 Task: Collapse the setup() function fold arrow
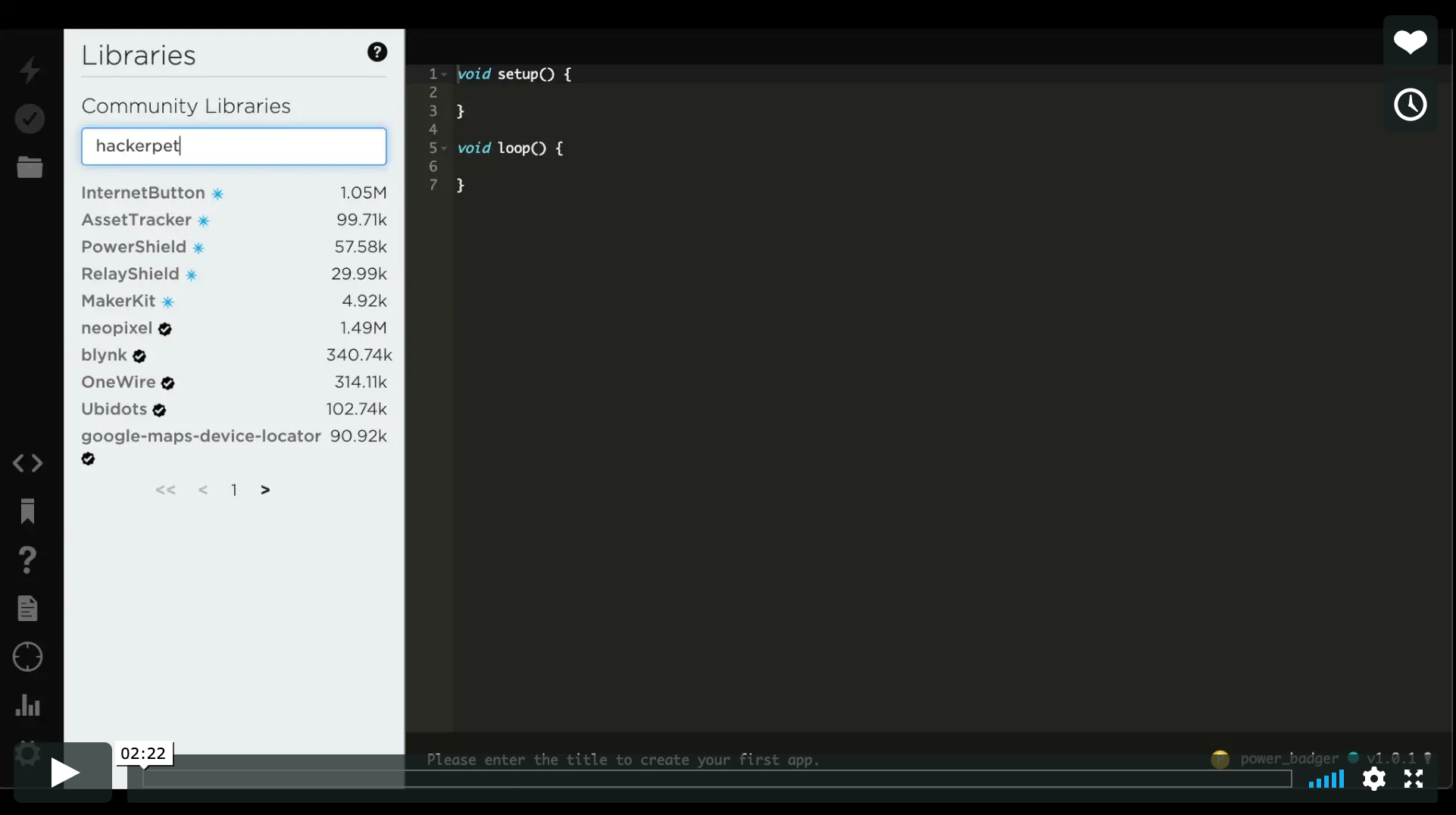(444, 74)
